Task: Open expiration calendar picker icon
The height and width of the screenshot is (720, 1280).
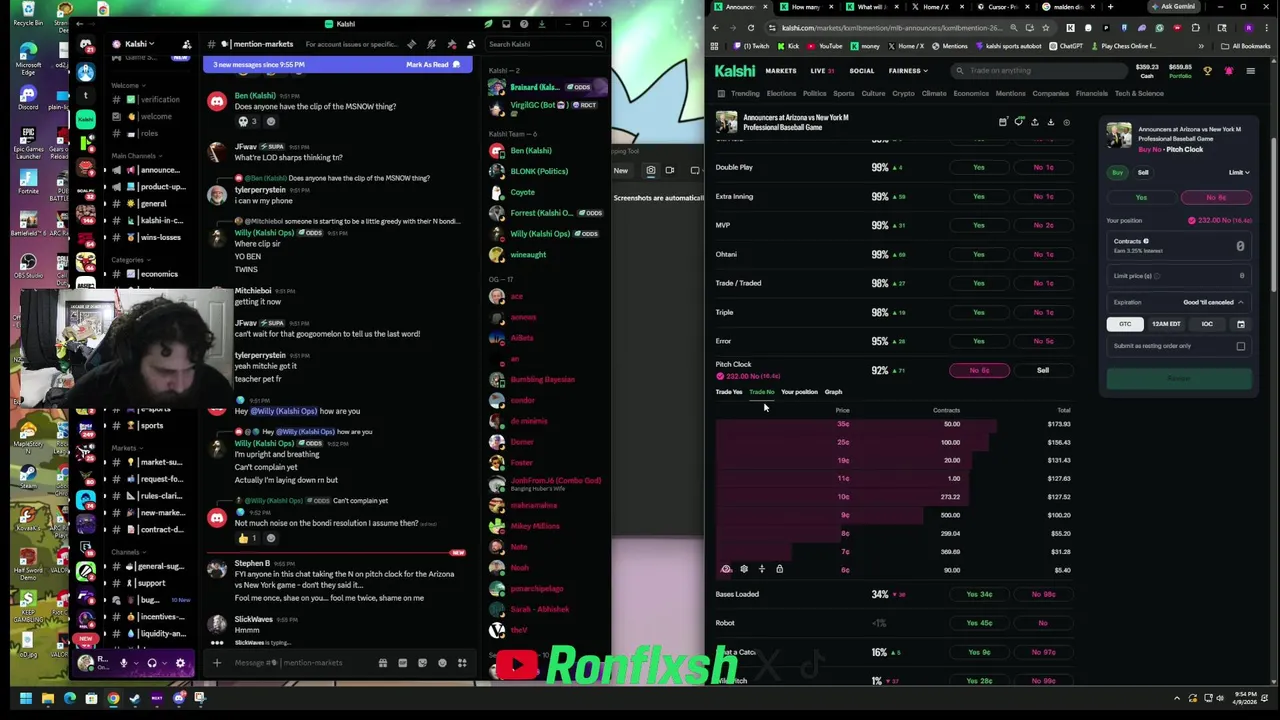Action: [1240, 324]
